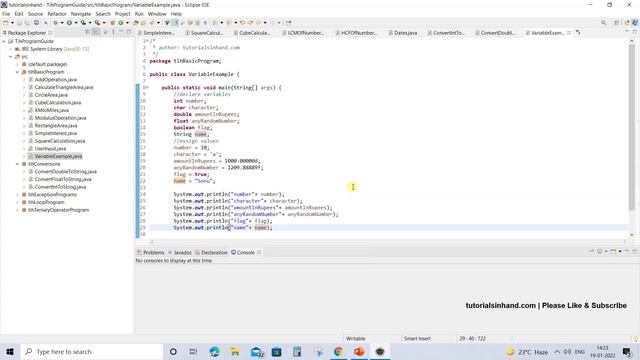640x360 pixels.
Task: Open toolbar Search magnifier at top right
Action: (603, 23)
